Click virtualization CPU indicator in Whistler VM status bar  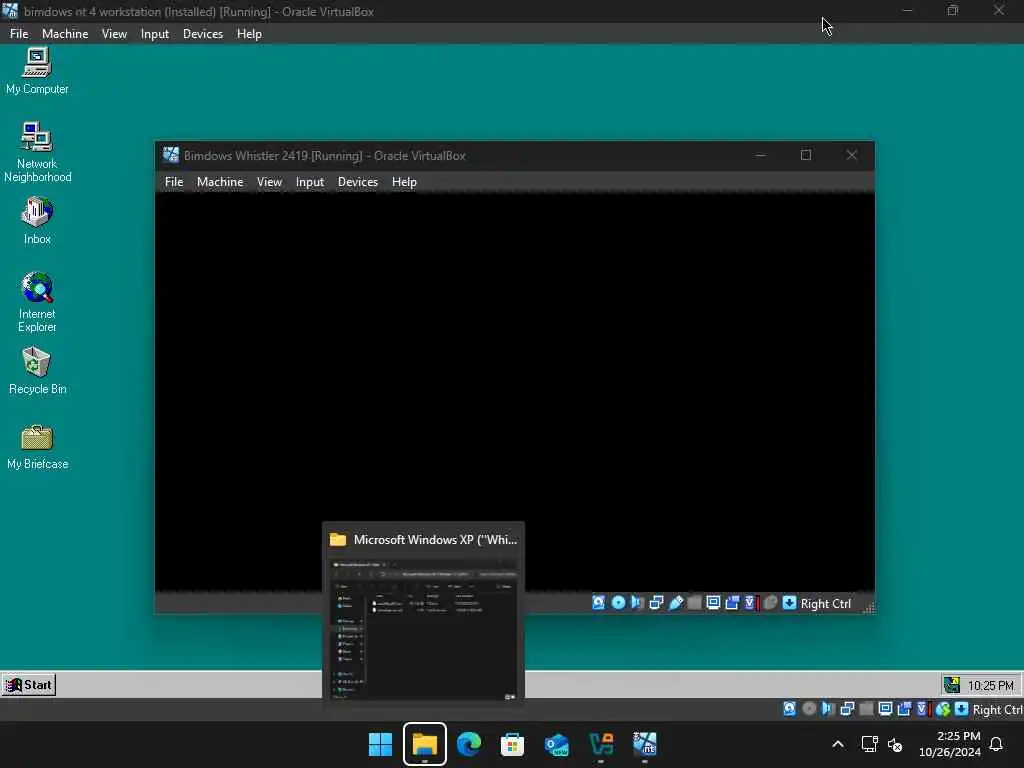pyautogui.click(x=751, y=603)
